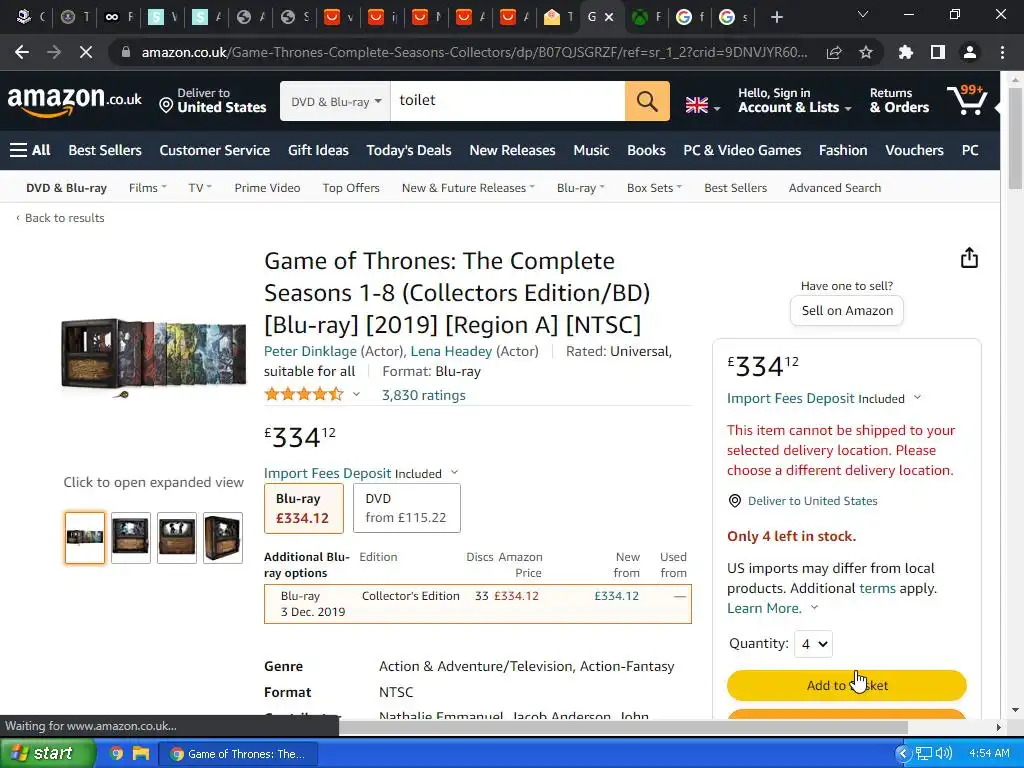The image size is (1024, 768).
Task: Click the Deliver to United States location pin
Action: 167,105
